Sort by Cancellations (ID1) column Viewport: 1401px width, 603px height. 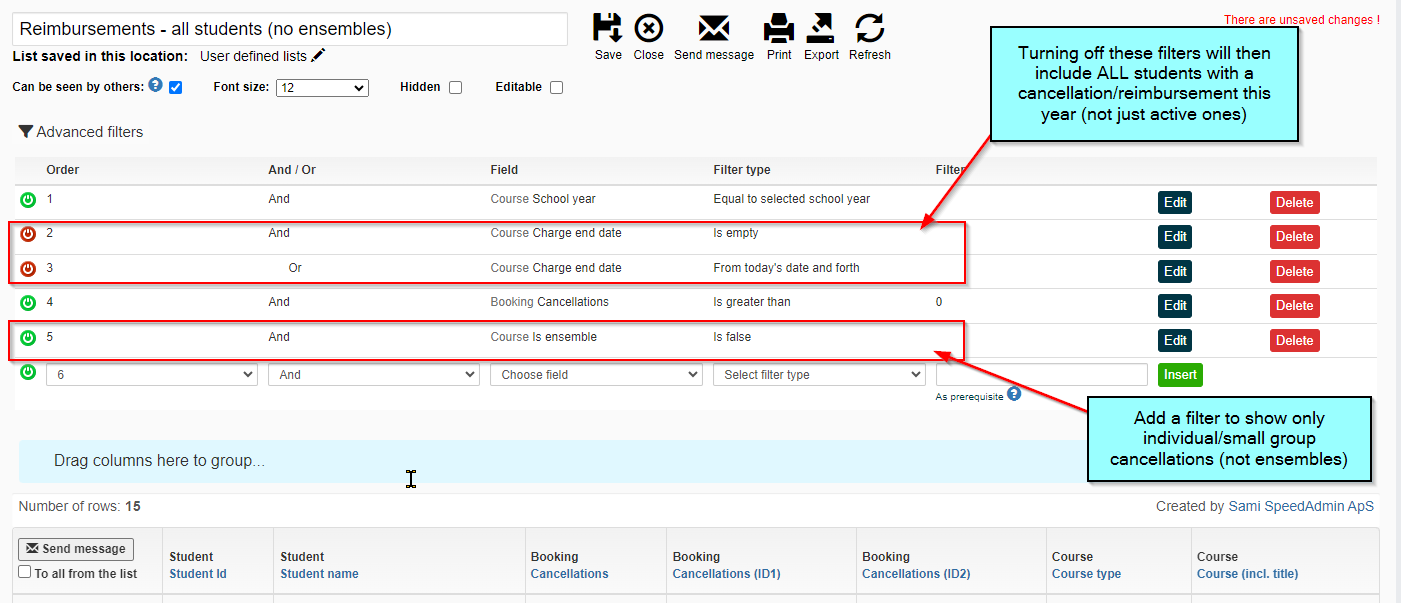[x=726, y=574]
